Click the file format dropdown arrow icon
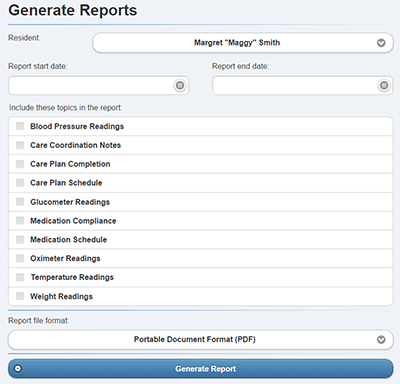This screenshot has height=384, width=400. (381, 340)
